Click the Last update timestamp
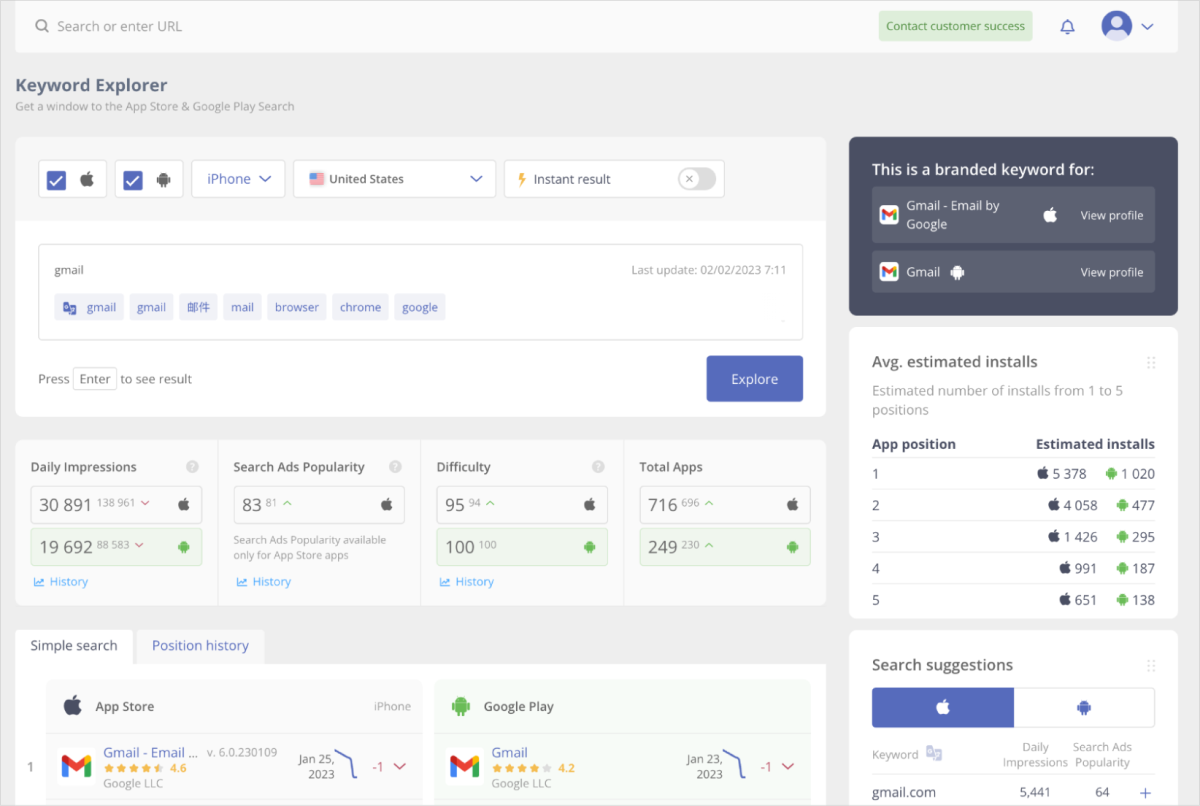 coord(709,270)
